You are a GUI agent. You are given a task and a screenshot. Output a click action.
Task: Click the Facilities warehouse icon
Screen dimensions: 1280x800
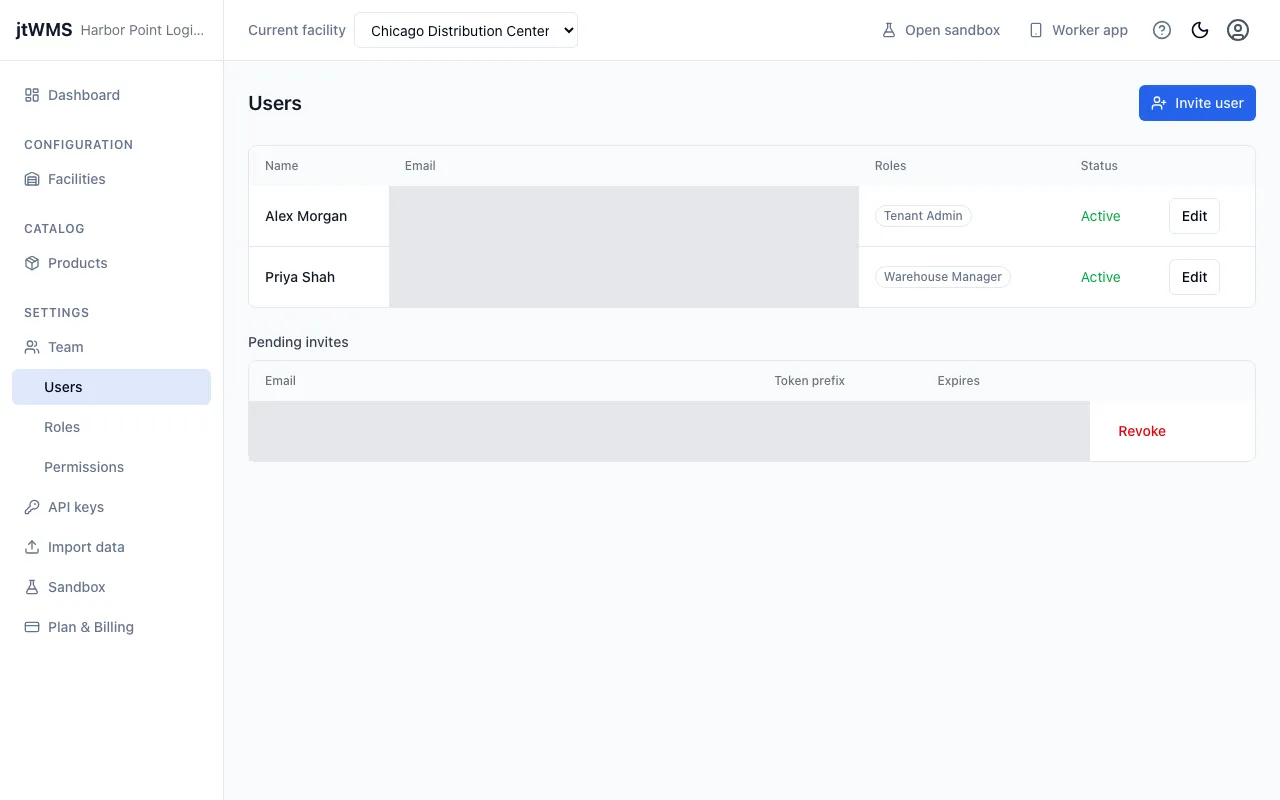coord(32,179)
